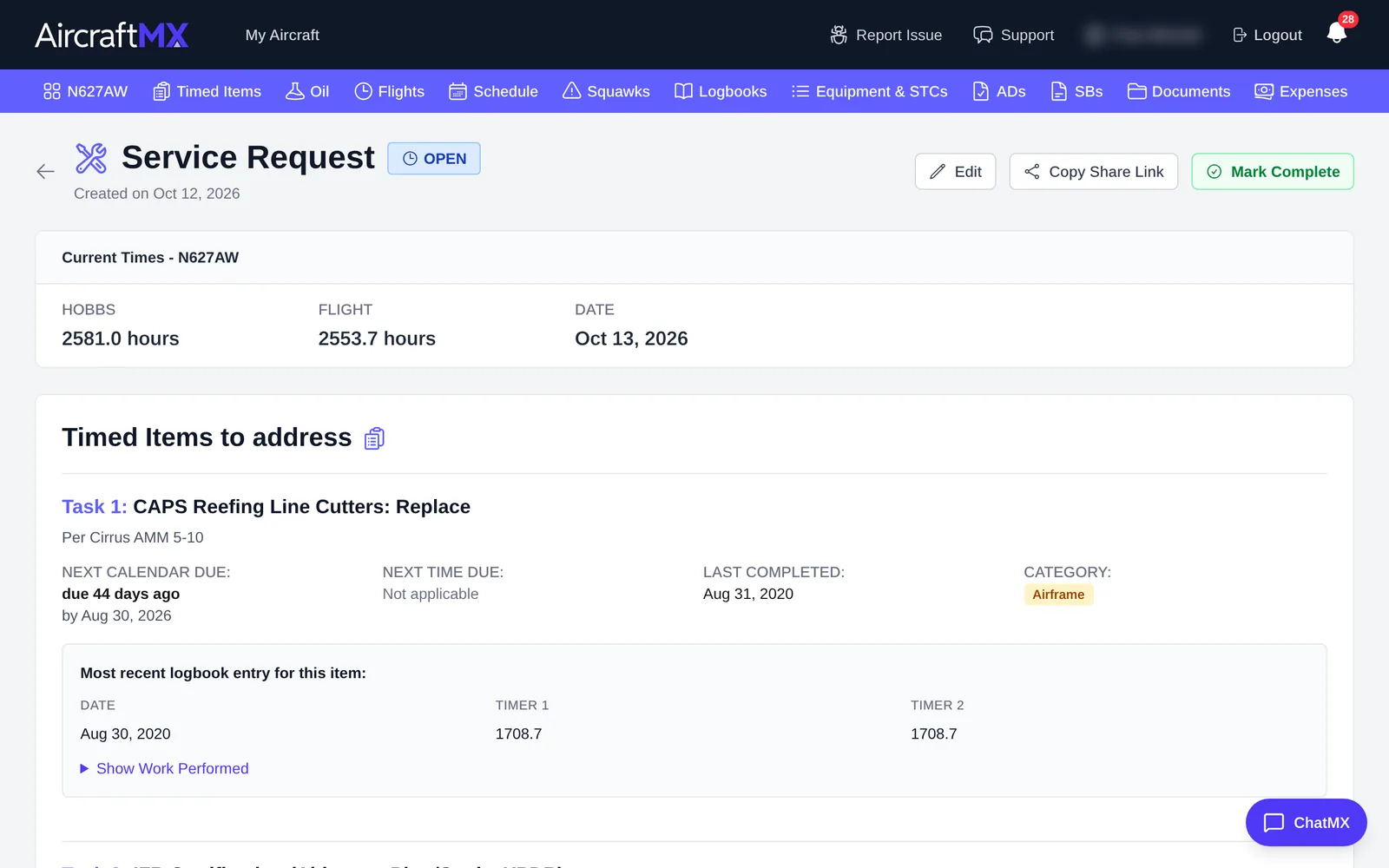The image size is (1389, 868).
Task: Open the Expenses tab
Action: 1301,91
